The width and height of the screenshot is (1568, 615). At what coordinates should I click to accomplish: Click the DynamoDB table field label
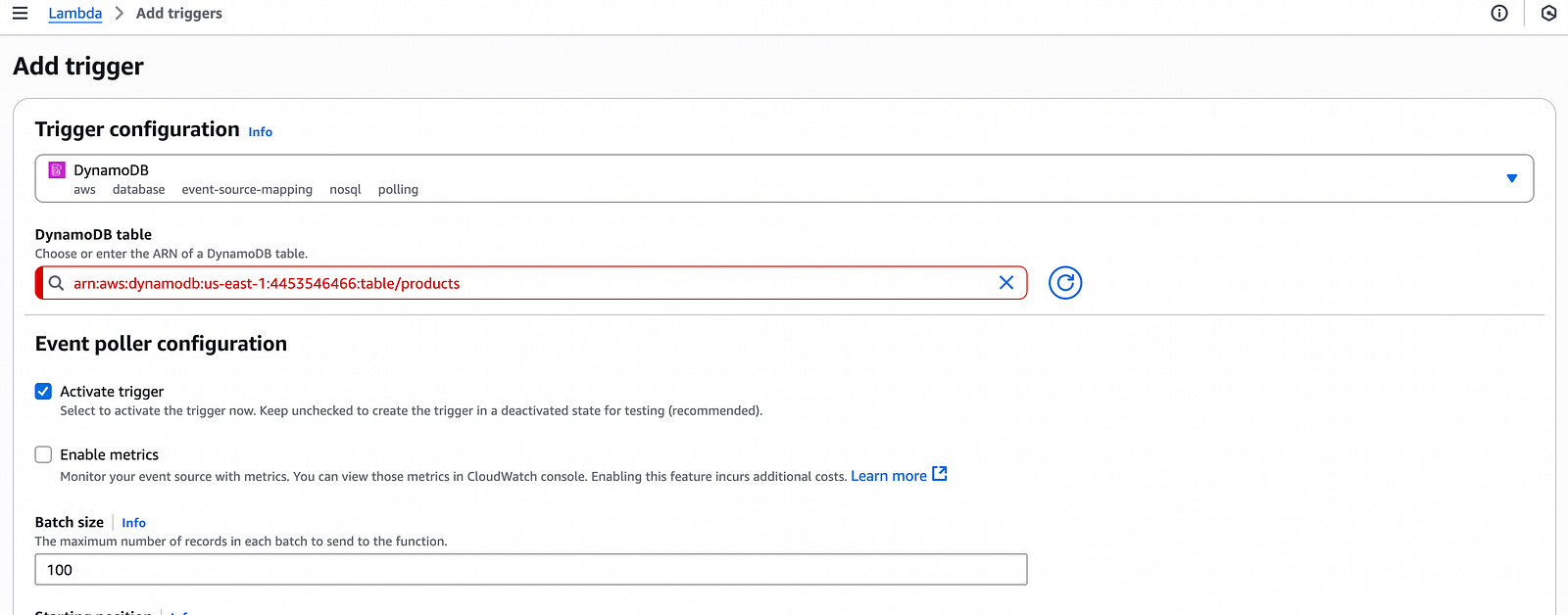click(x=93, y=235)
